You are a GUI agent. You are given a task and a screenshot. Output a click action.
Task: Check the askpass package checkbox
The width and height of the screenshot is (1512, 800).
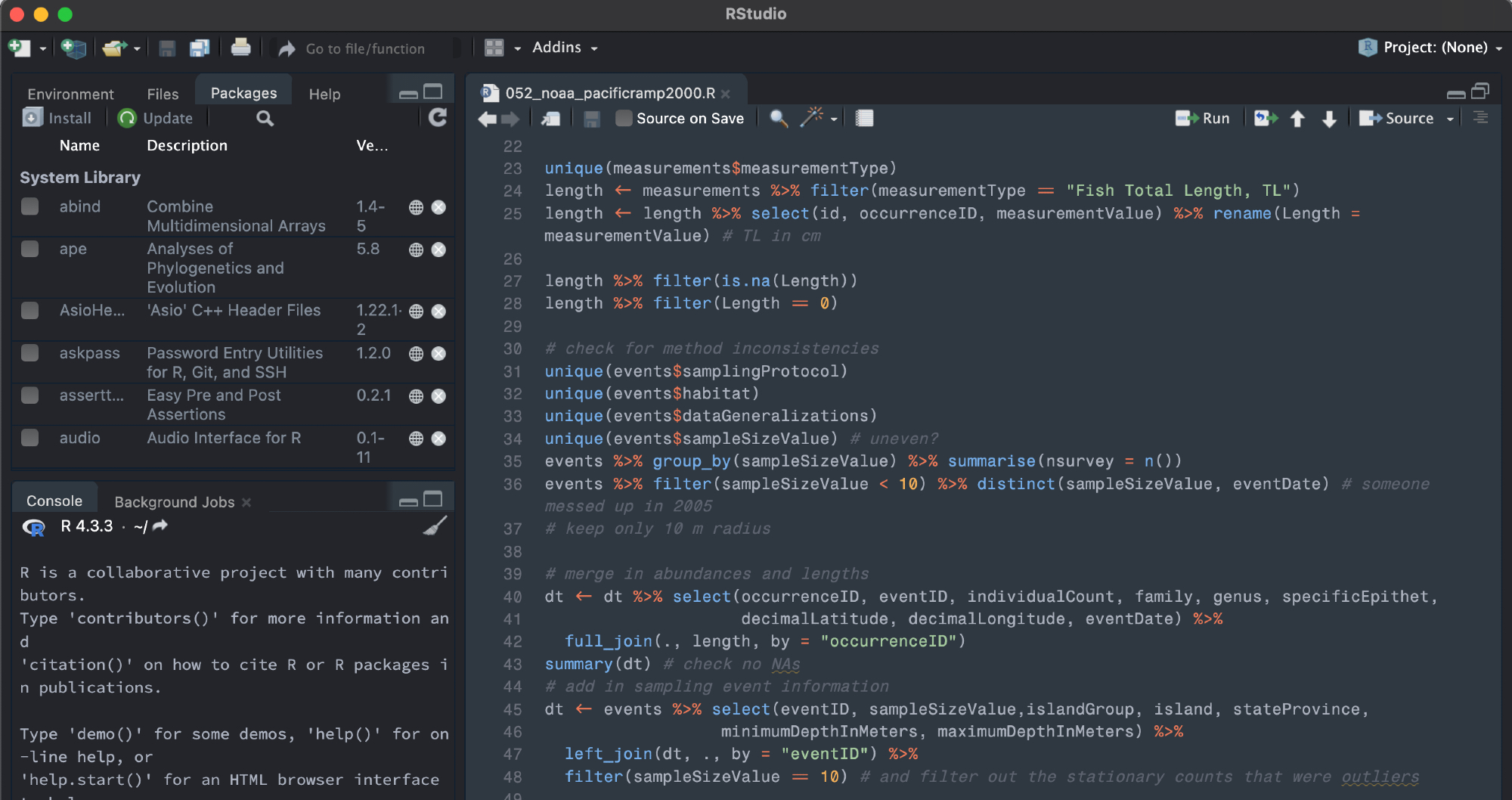pyautogui.click(x=30, y=353)
